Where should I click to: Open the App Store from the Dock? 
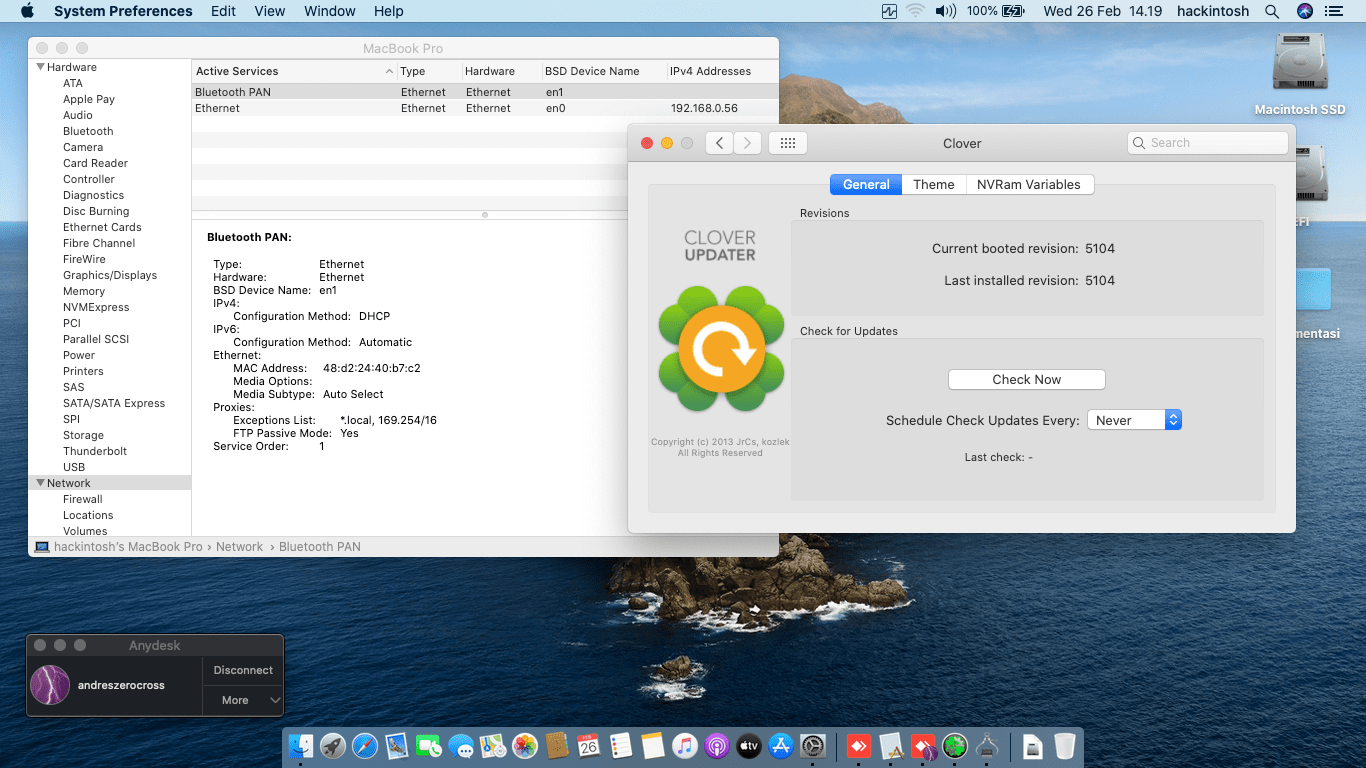(x=781, y=746)
